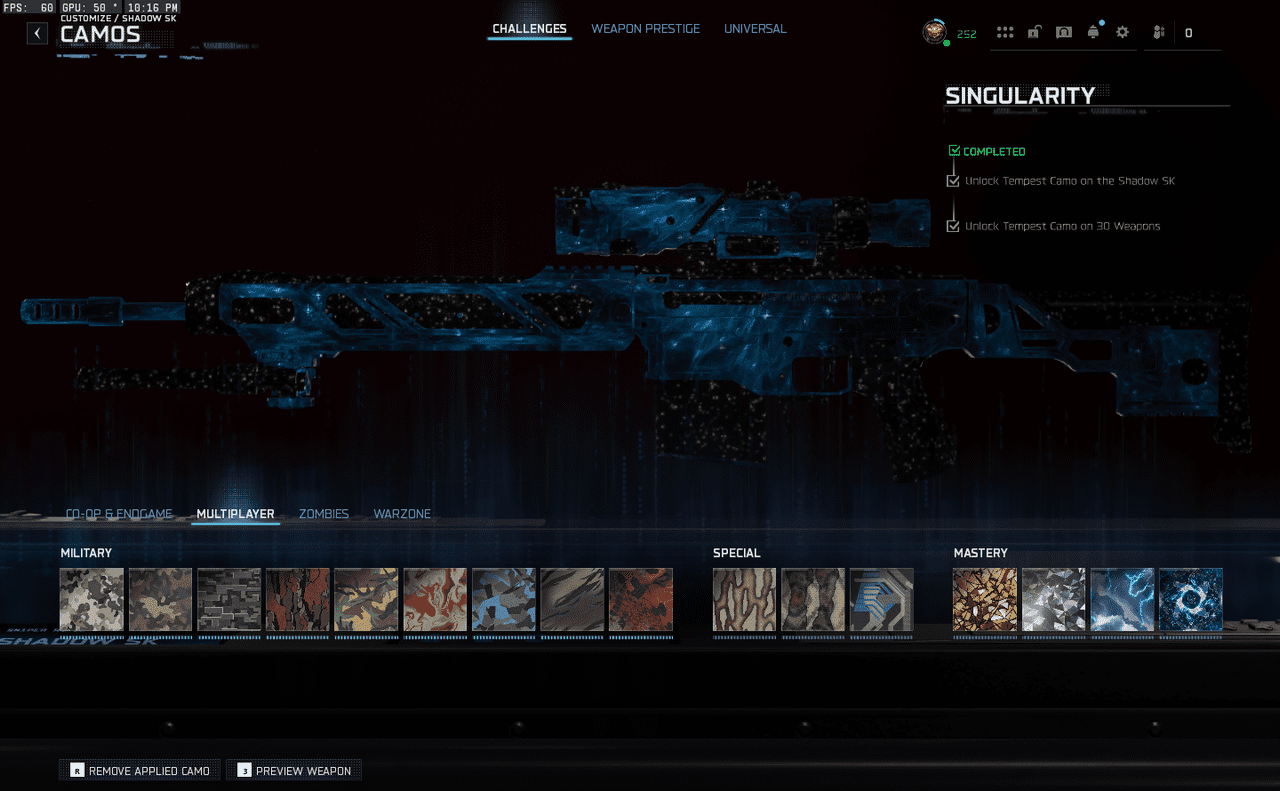This screenshot has height=791, width=1280.
Task: Open the social friends party icon
Action: (x=1159, y=33)
